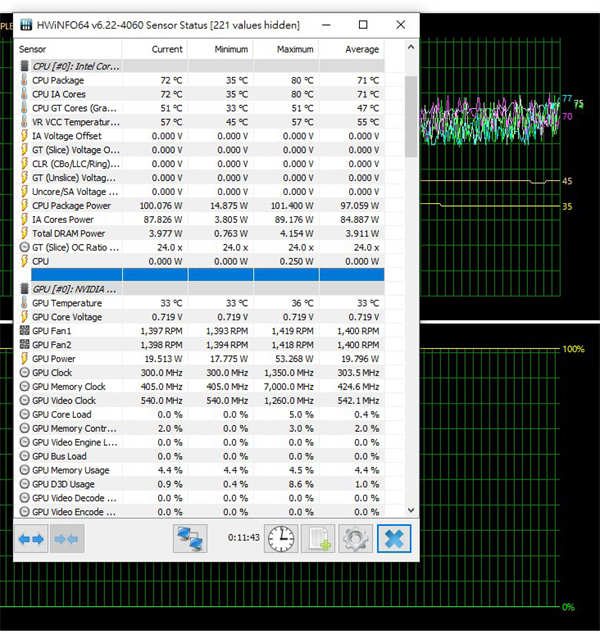Open remote network monitoring computers icon
The width and height of the screenshot is (600, 634).
pos(190,539)
